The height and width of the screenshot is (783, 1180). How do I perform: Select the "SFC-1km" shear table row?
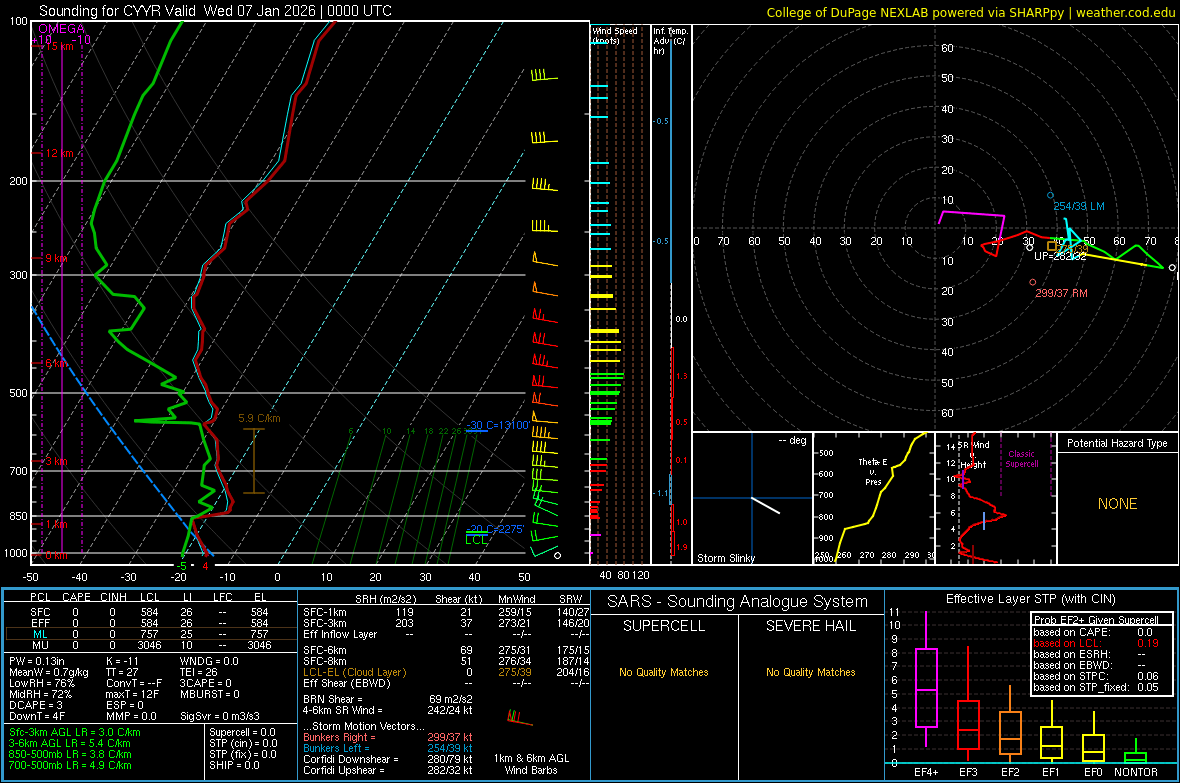(x=446, y=612)
